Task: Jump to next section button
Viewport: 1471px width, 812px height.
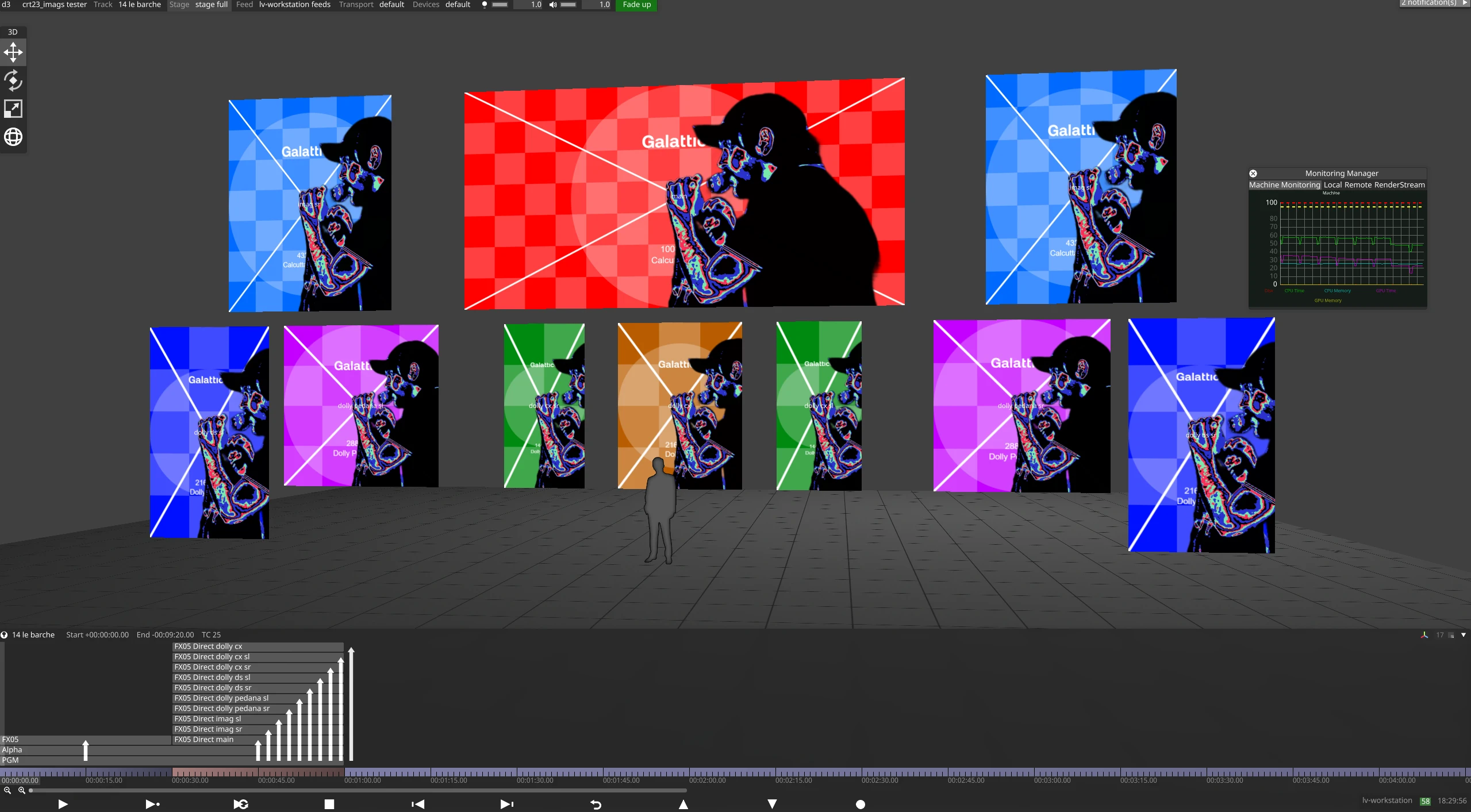Action: (506, 804)
